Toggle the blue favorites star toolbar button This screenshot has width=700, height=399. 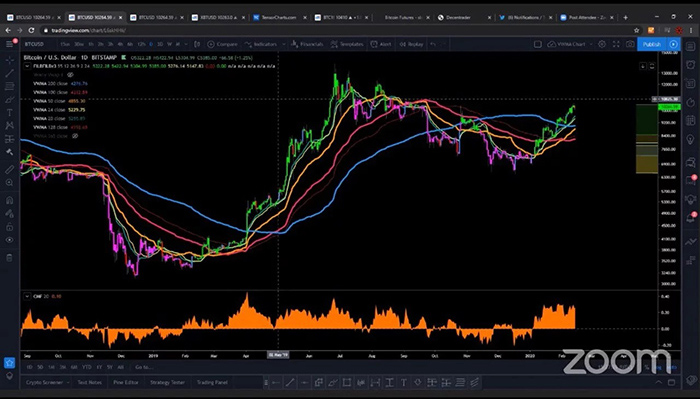click(9, 363)
